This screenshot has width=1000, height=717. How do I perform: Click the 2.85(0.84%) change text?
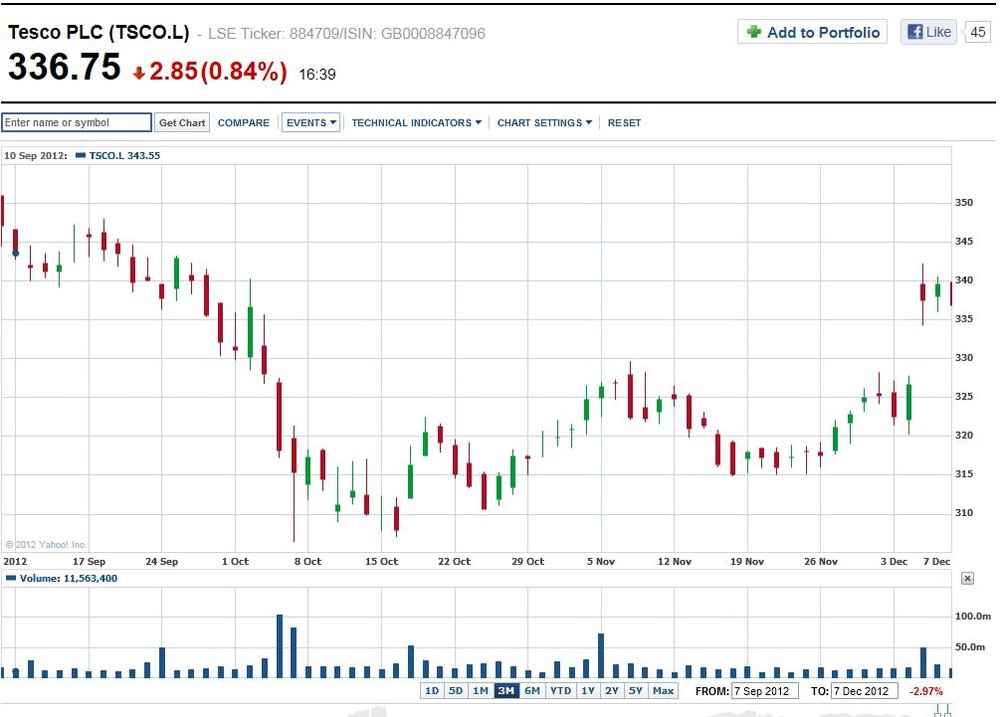[x=218, y=71]
